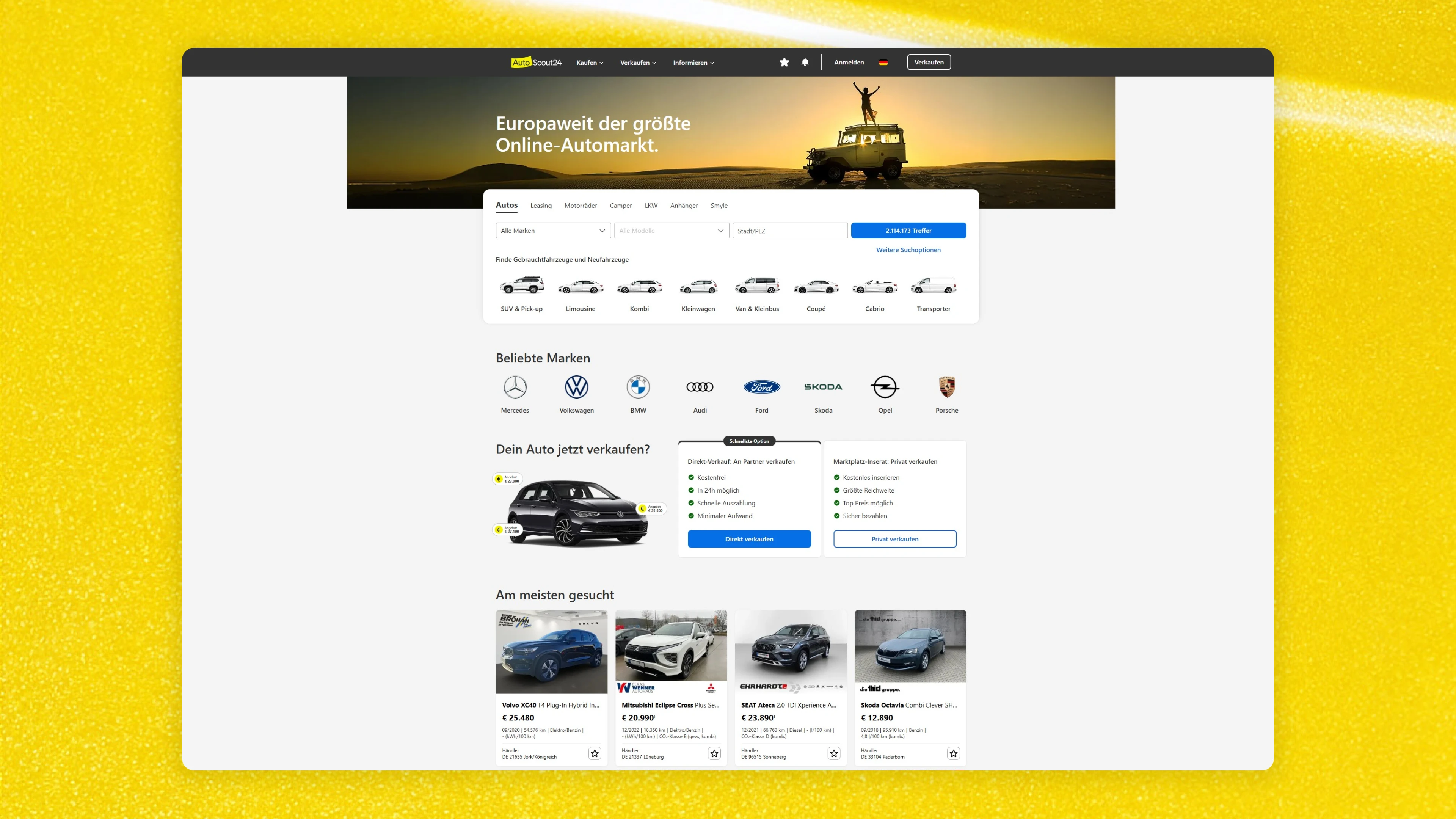Image resolution: width=1456 pixels, height=819 pixels.
Task: Switch to the LKW tab
Action: click(x=651, y=206)
